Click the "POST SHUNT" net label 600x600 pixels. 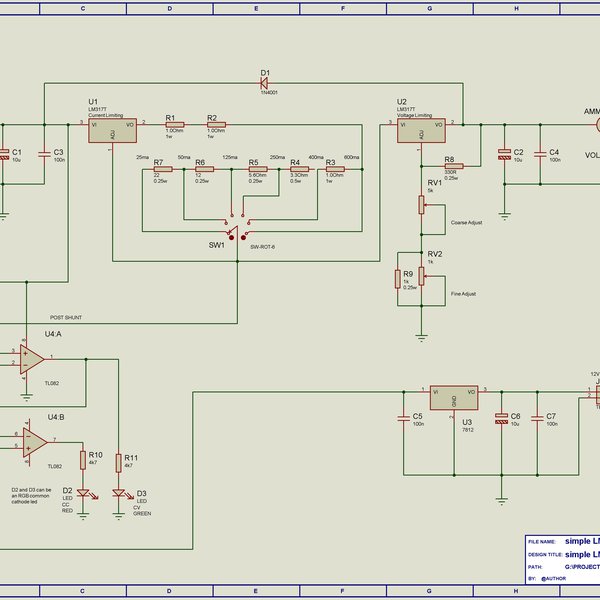coord(66,318)
